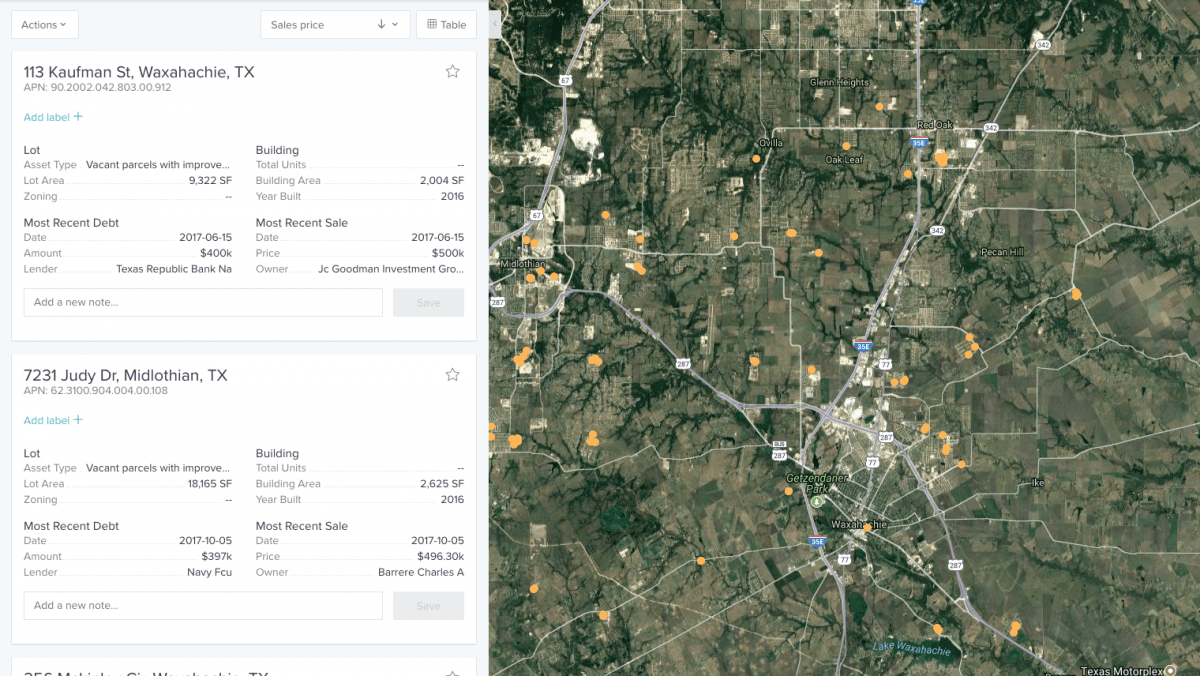Select orange marker on the Waxahachie label
The image size is (1200, 676).
point(867,527)
